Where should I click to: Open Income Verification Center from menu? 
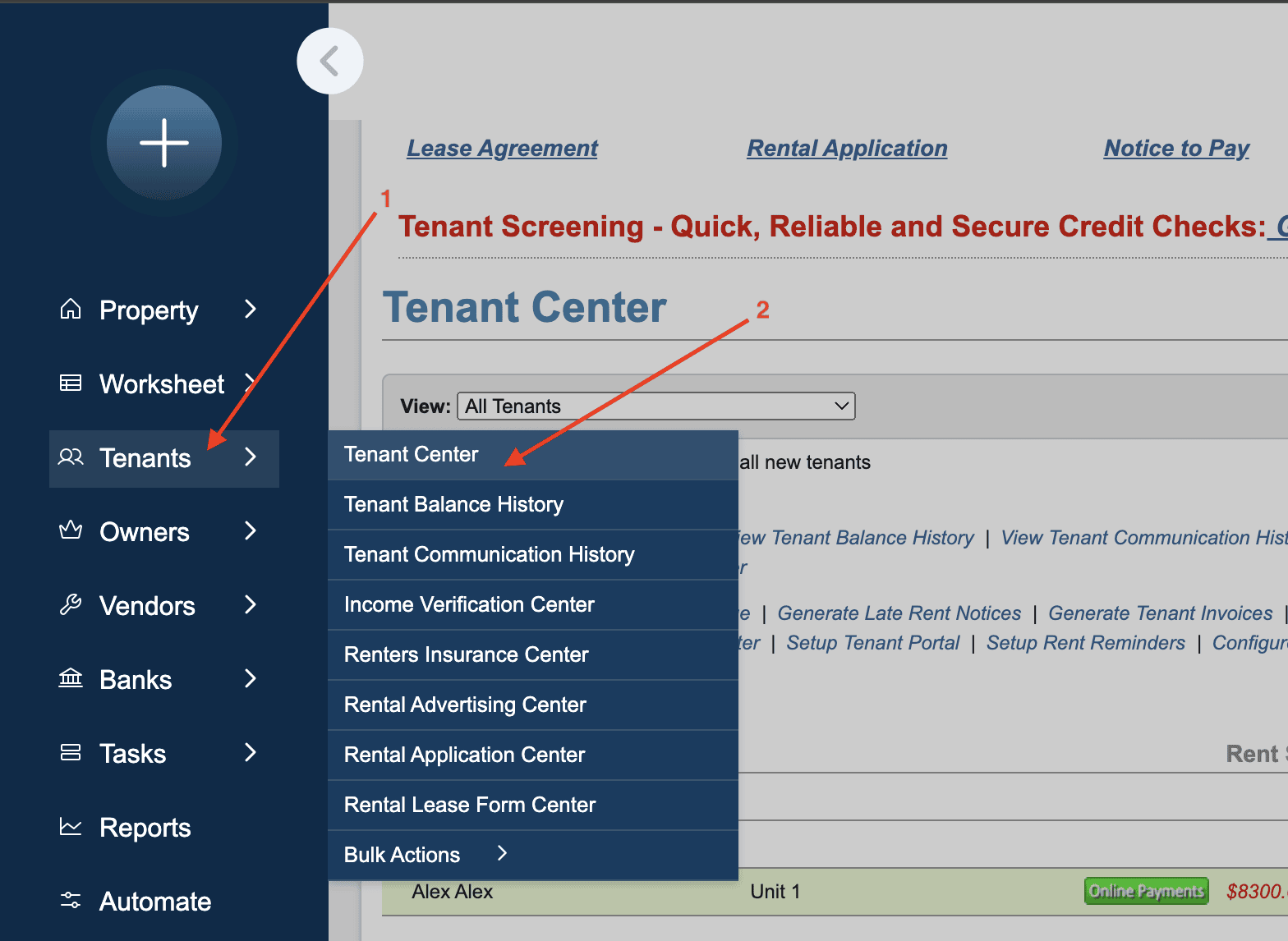tap(469, 604)
